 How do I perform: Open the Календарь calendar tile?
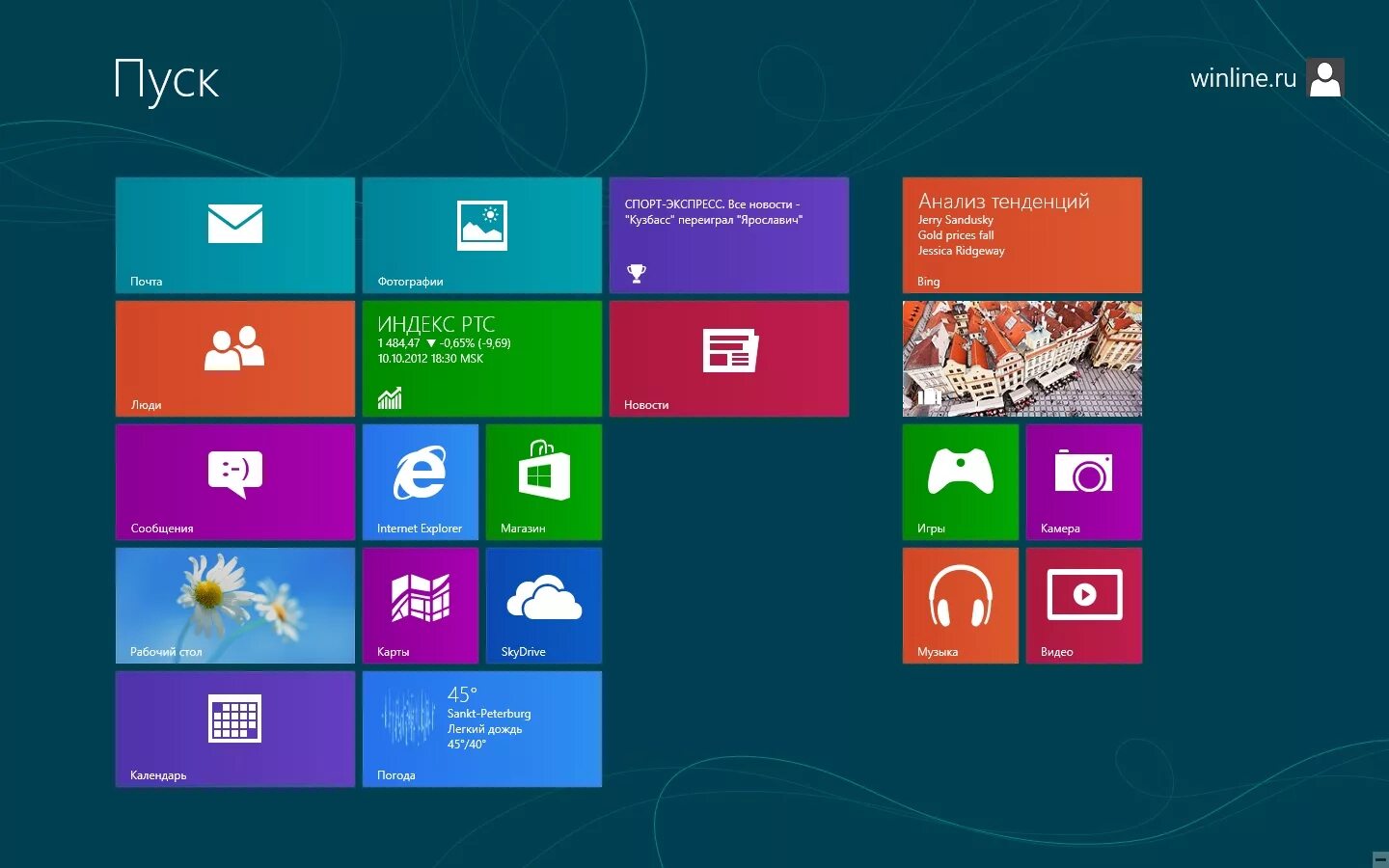pyautogui.click(x=235, y=729)
